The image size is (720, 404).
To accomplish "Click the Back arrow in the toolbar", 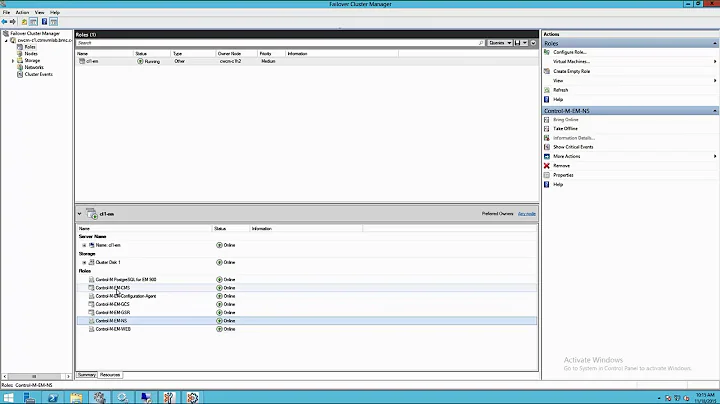I will [x=4, y=22].
